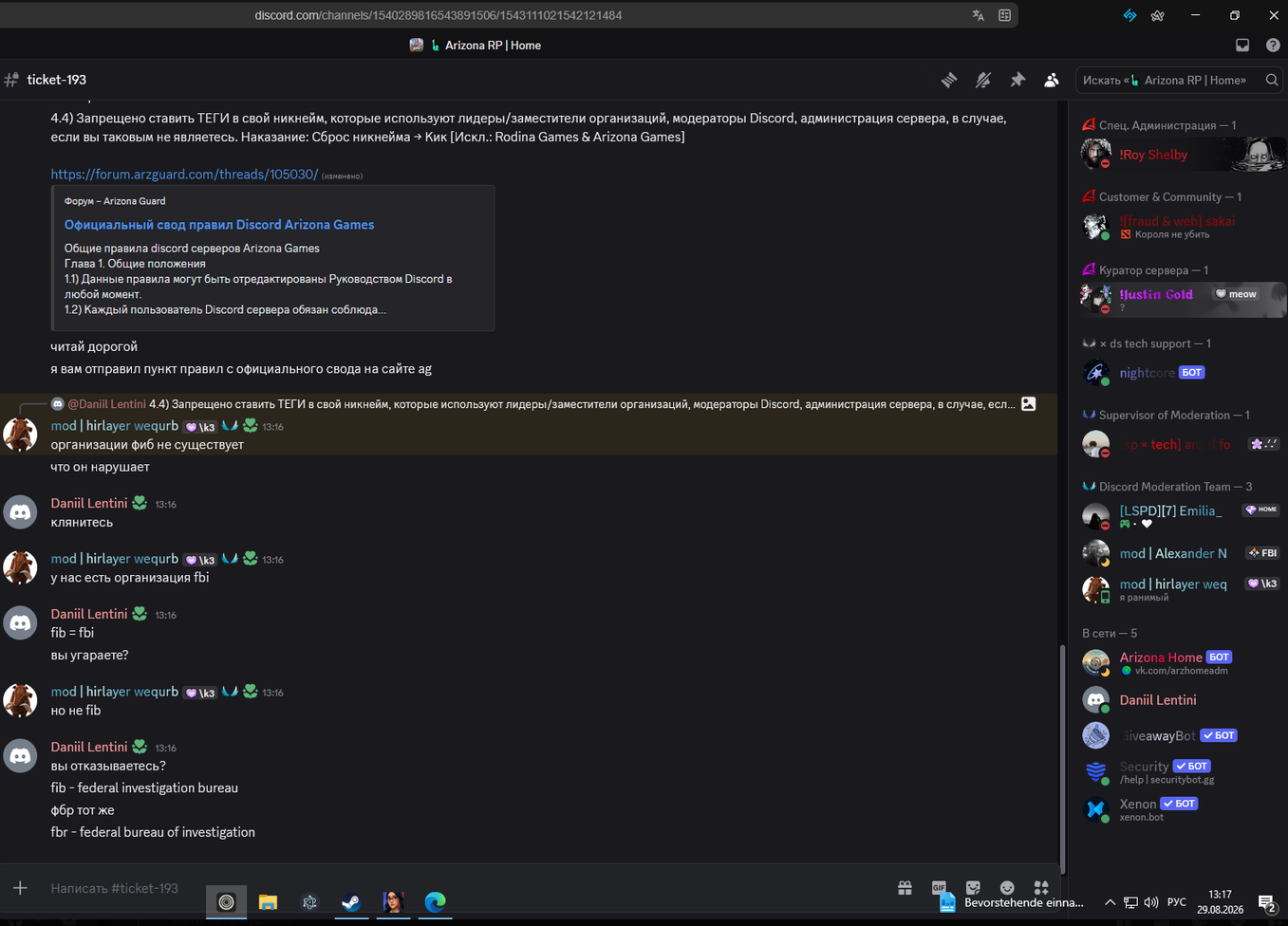This screenshot has width=1288, height=926.
Task: Open the address bar site settings icon
Action: [x=1004, y=15]
